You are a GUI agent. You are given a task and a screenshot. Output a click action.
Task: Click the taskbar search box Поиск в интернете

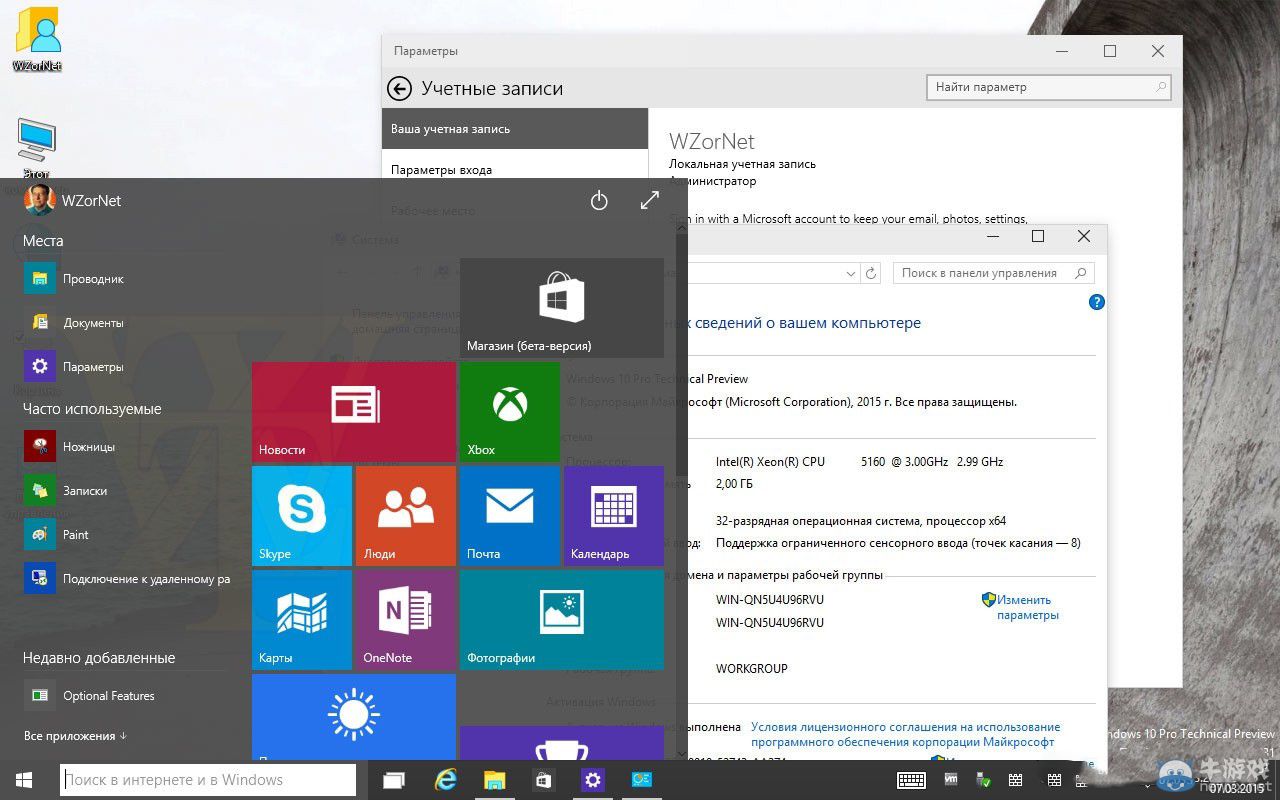[208, 780]
